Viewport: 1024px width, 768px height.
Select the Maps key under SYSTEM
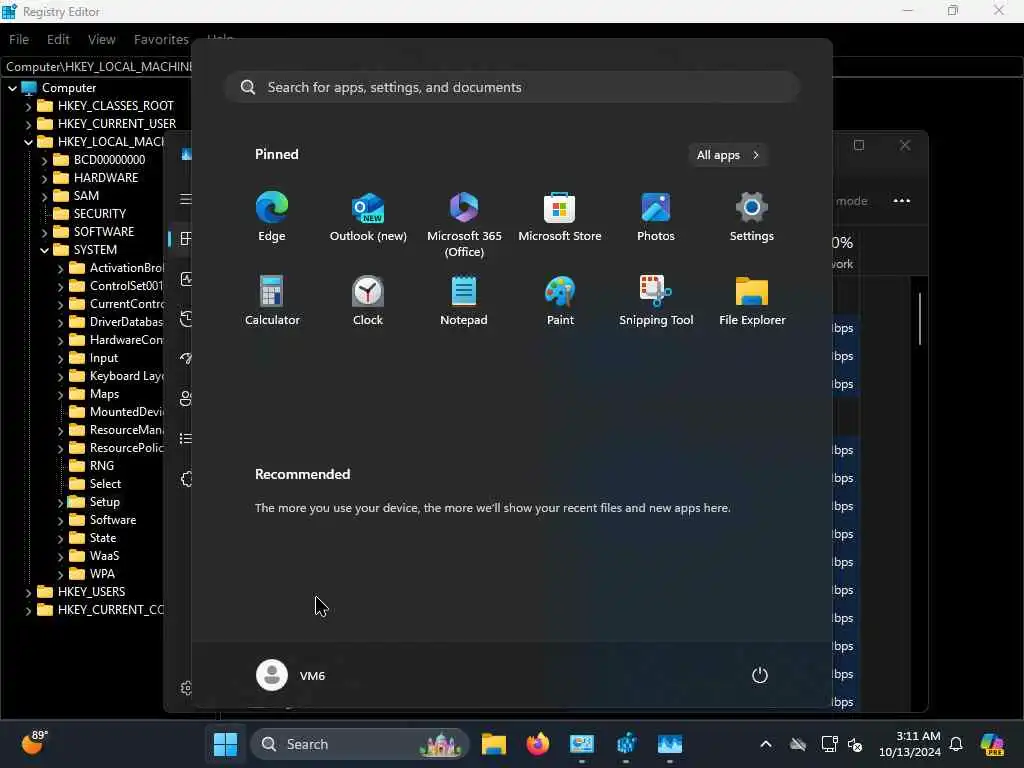104,394
